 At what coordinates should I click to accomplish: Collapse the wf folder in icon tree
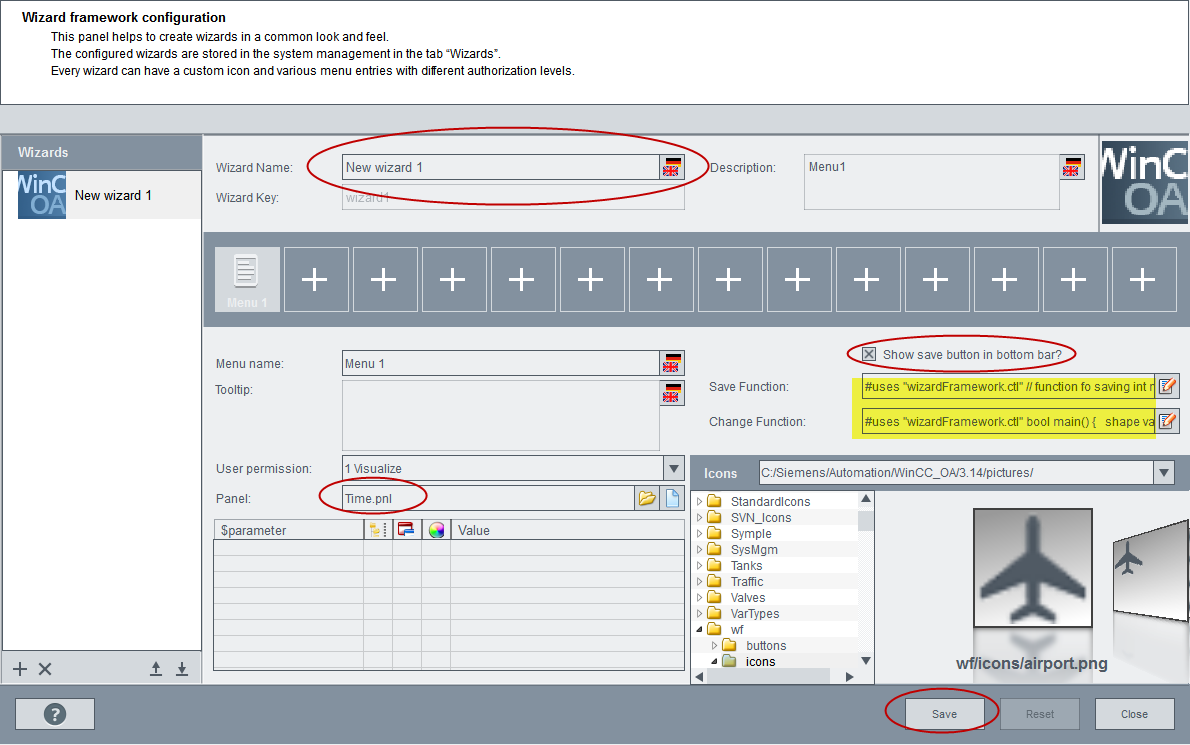pos(699,630)
